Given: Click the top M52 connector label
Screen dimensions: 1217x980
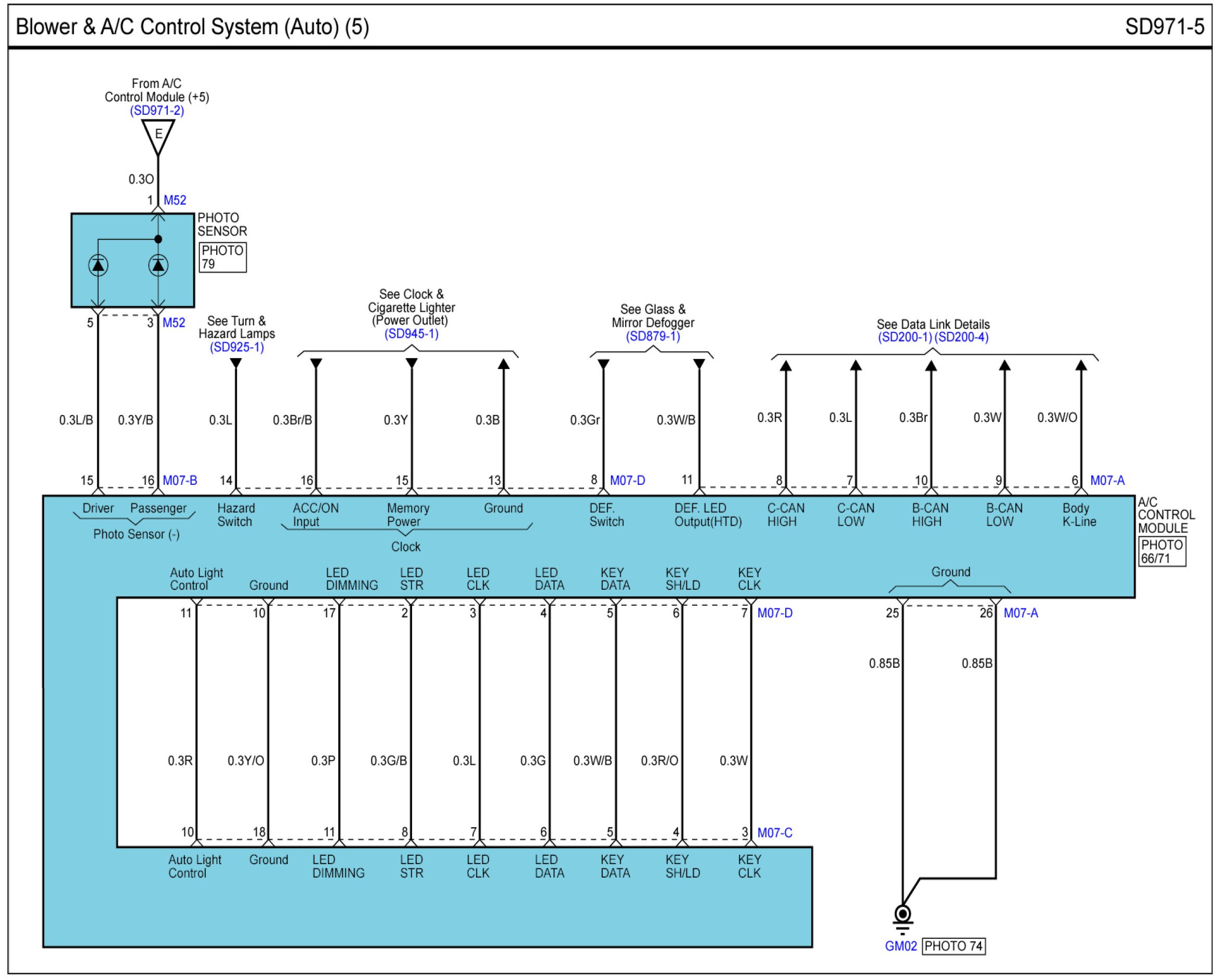Looking at the screenshot, I should [175, 201].
